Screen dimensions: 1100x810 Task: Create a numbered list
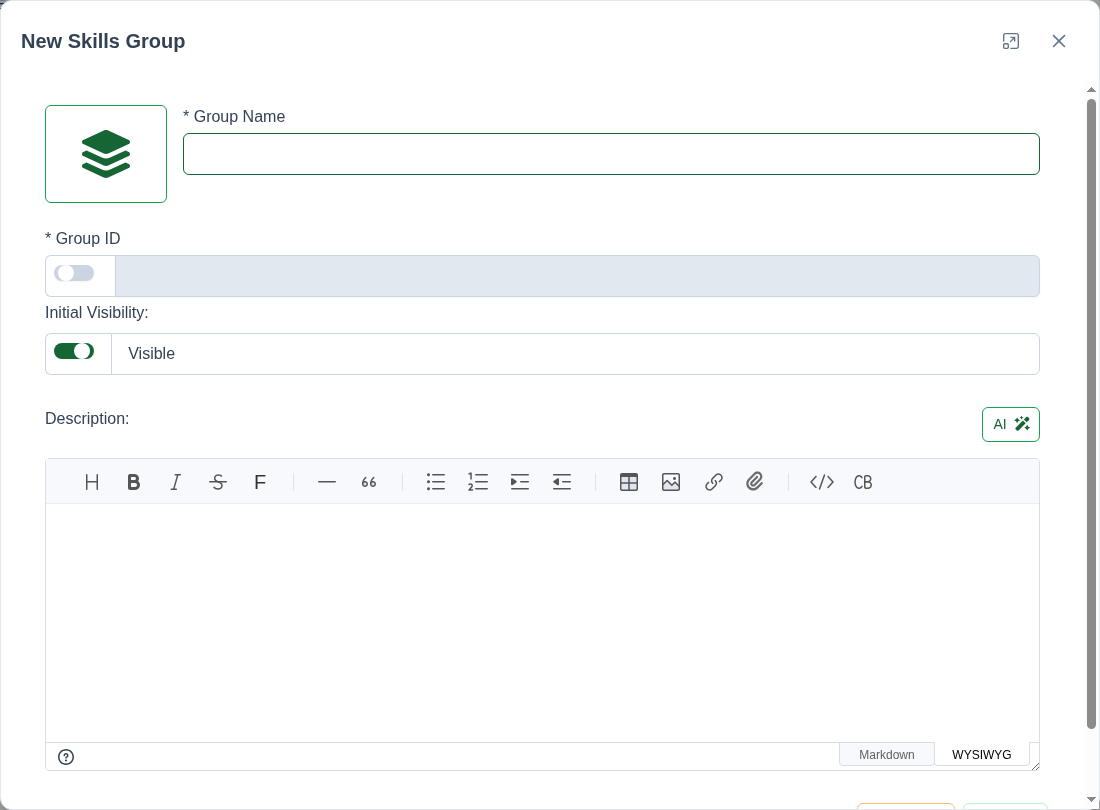click(x=478, y=482)
